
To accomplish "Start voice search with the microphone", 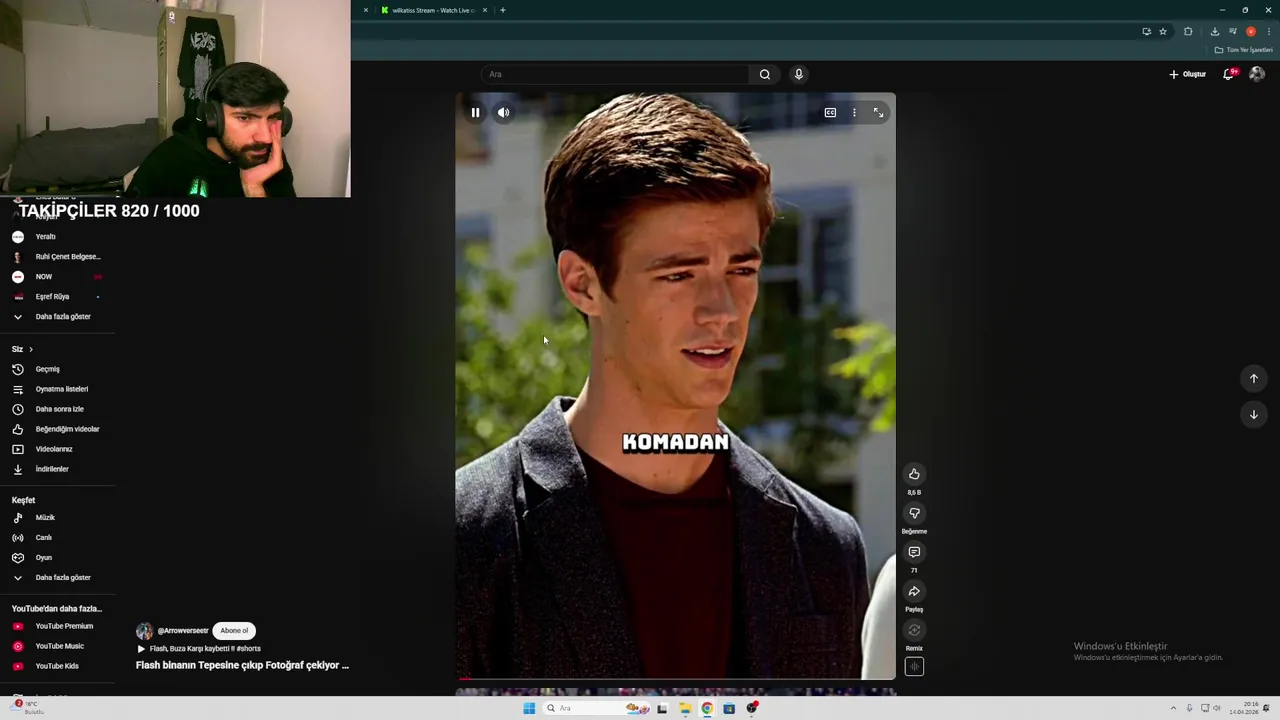I will [798, 74].
